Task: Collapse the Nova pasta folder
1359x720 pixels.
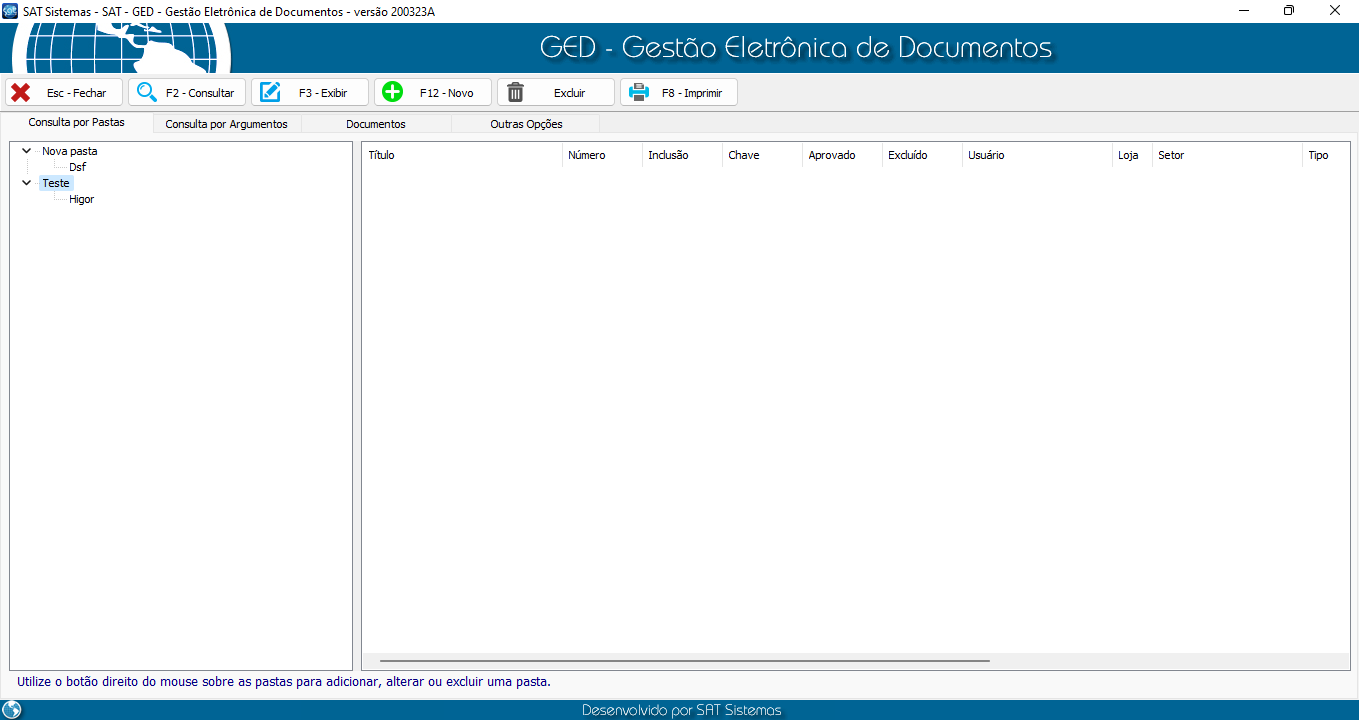Action: pyautogui.click(x=27, y=151)
